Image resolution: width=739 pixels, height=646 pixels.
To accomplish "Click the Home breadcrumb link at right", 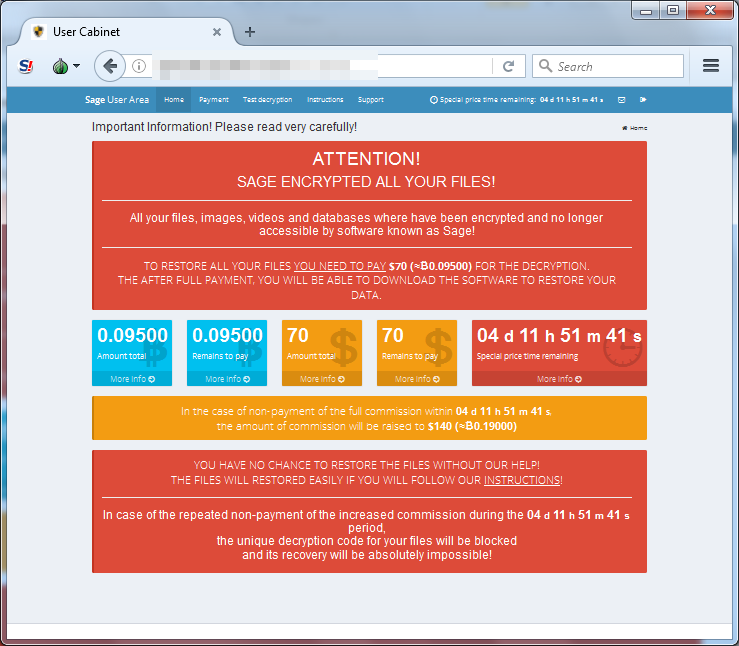I will (x=635, y=128).
